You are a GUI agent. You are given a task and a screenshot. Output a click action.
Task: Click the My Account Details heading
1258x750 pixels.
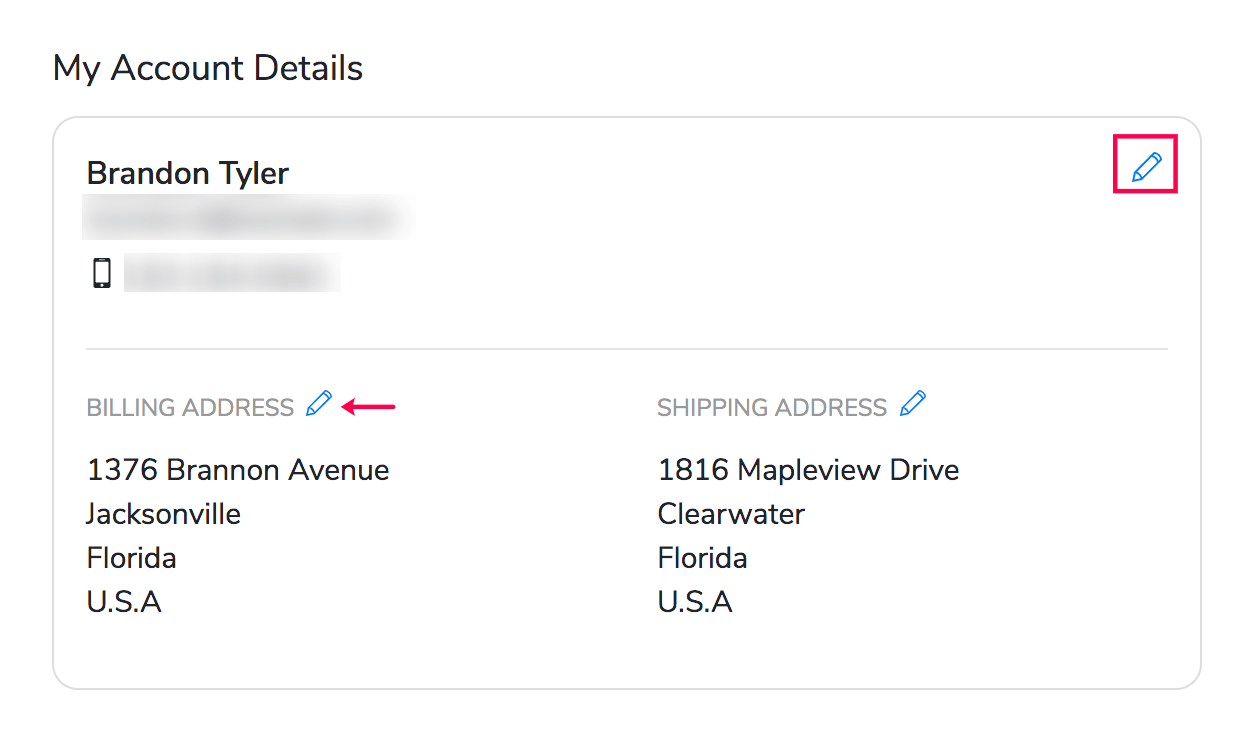(208, 68)
